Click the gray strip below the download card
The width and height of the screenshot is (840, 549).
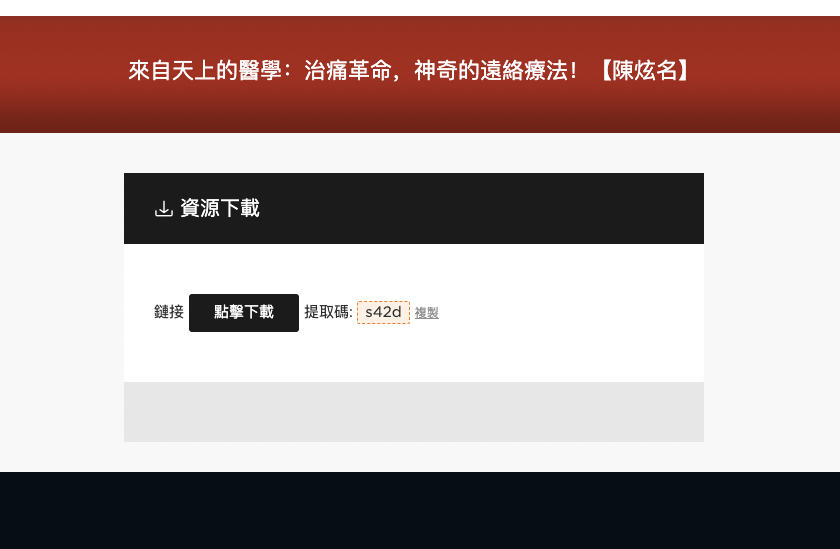tap(414, 412)
